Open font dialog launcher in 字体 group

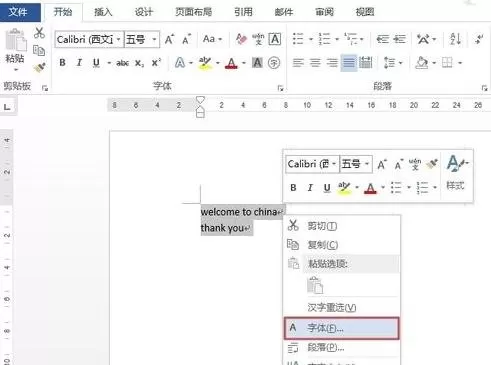280,88
